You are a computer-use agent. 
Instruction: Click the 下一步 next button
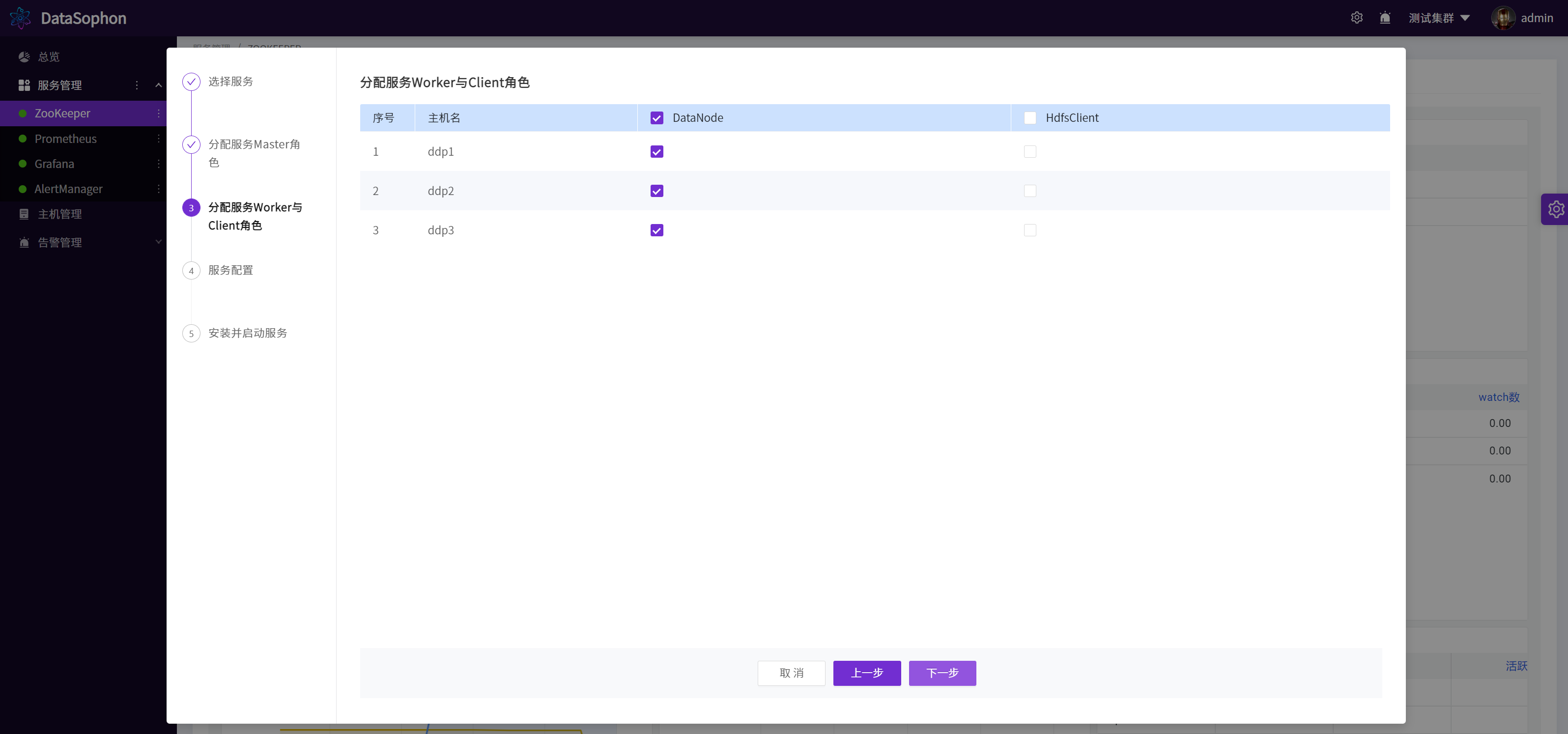tap(942, 673)
